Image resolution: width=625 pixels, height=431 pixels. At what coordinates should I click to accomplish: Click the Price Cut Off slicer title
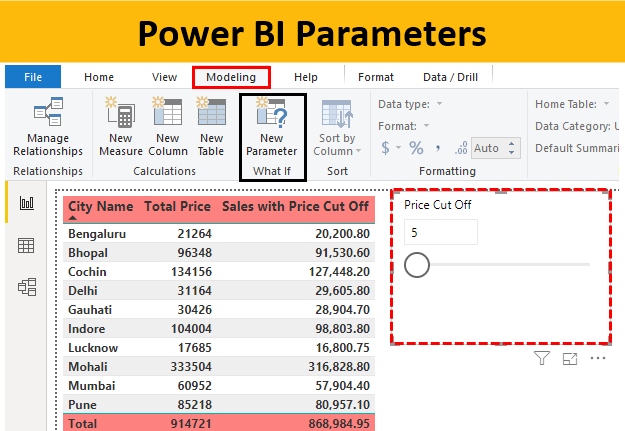coord(438,205)
